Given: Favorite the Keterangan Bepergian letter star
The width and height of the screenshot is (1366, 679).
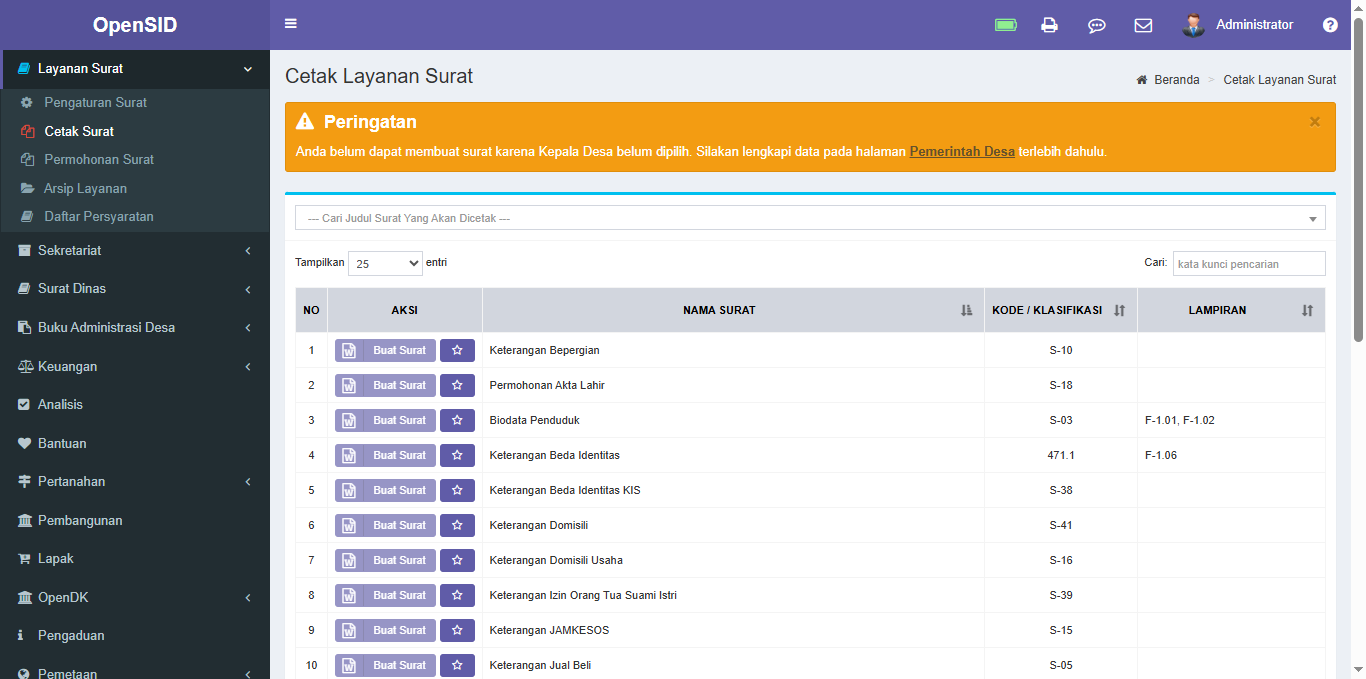Looking at the screenshot, I should tap(457, 350).
